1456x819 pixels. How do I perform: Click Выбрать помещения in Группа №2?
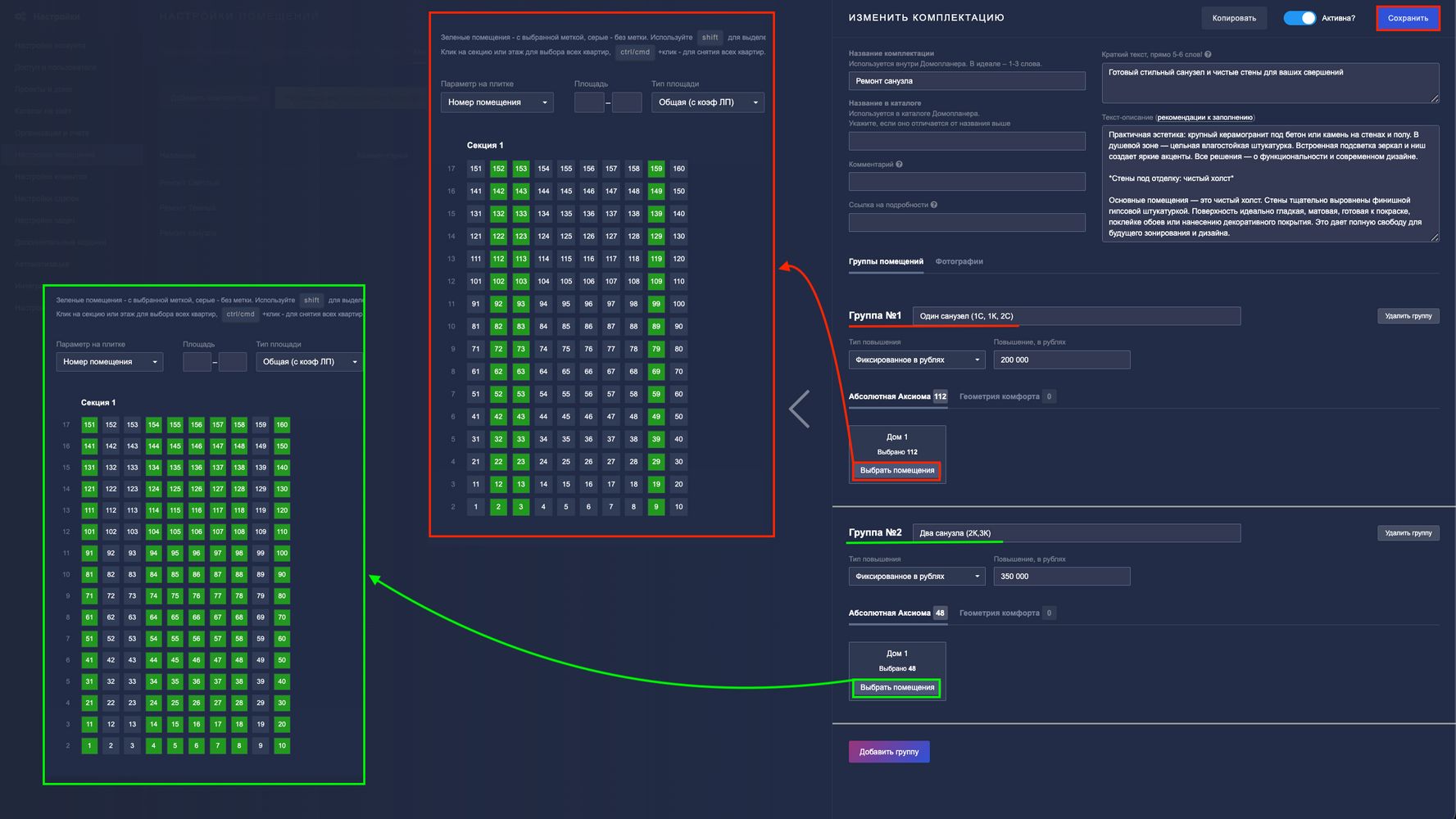coord(896,688)
